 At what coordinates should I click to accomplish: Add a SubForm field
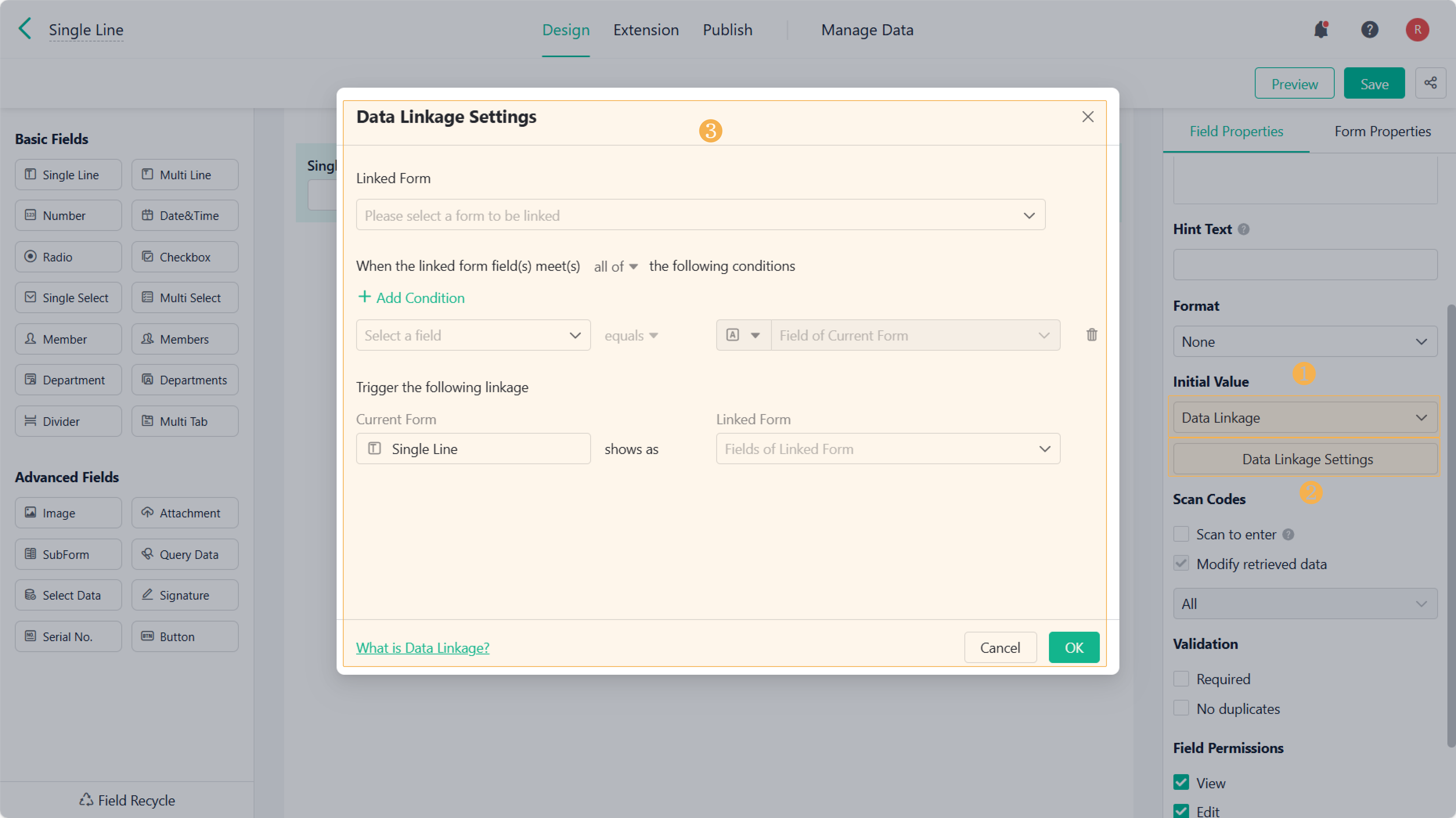point(68,554)
